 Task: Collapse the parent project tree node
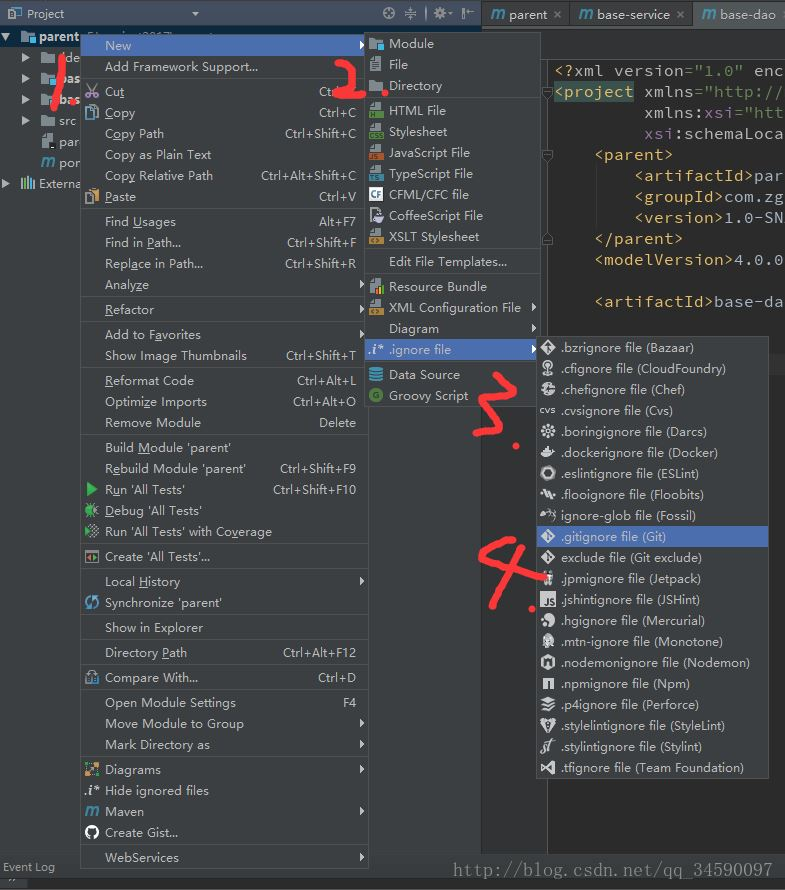point(6,37)
